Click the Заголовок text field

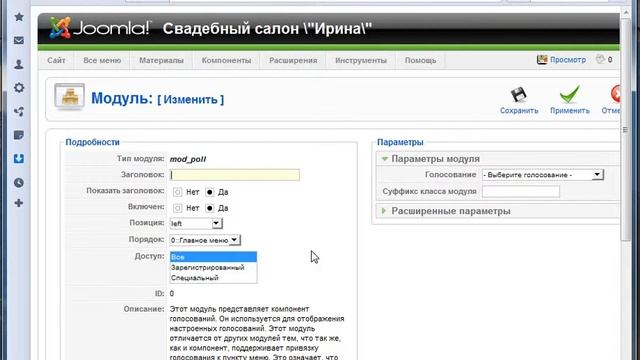235,175
